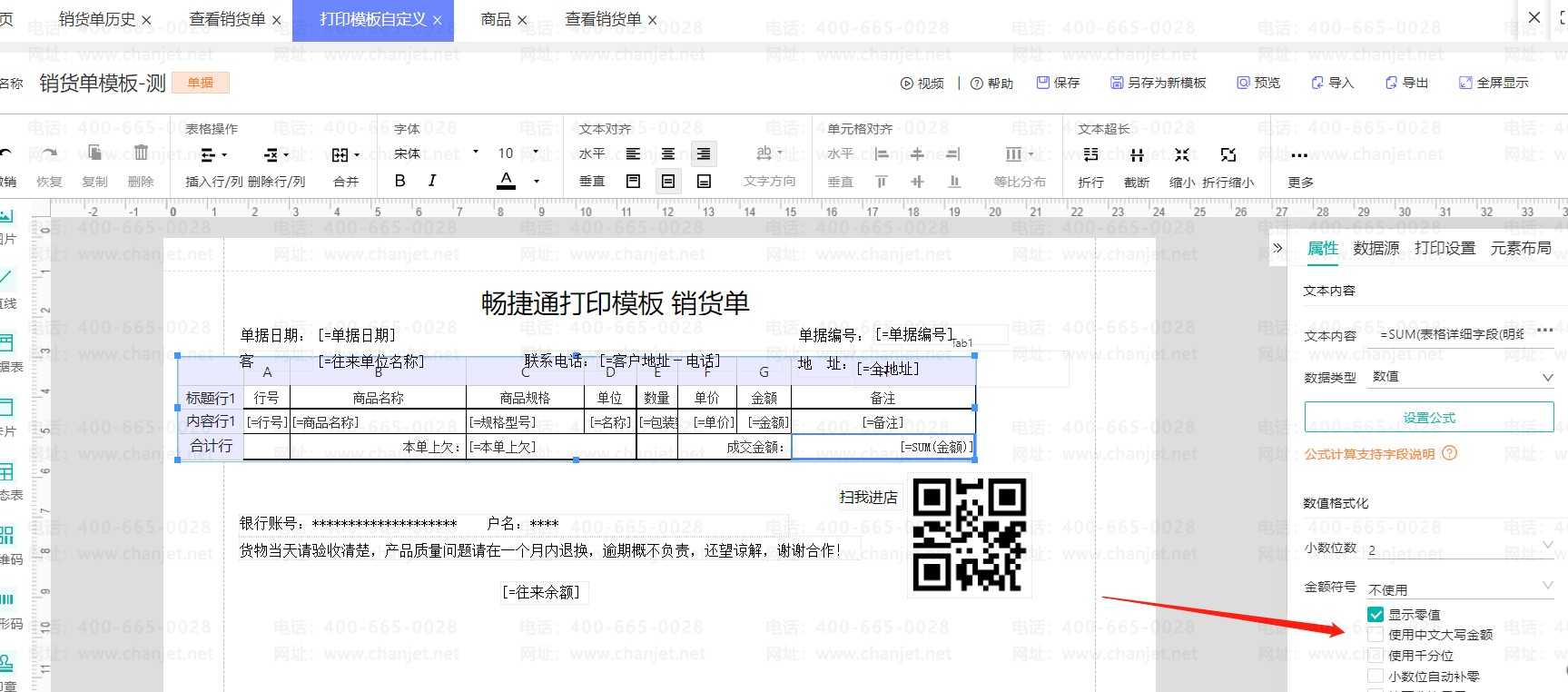The height and width of the screenshot is (692, 1568).
Task: Click the truncate (截断) icon
Action: coord(1137,154)
